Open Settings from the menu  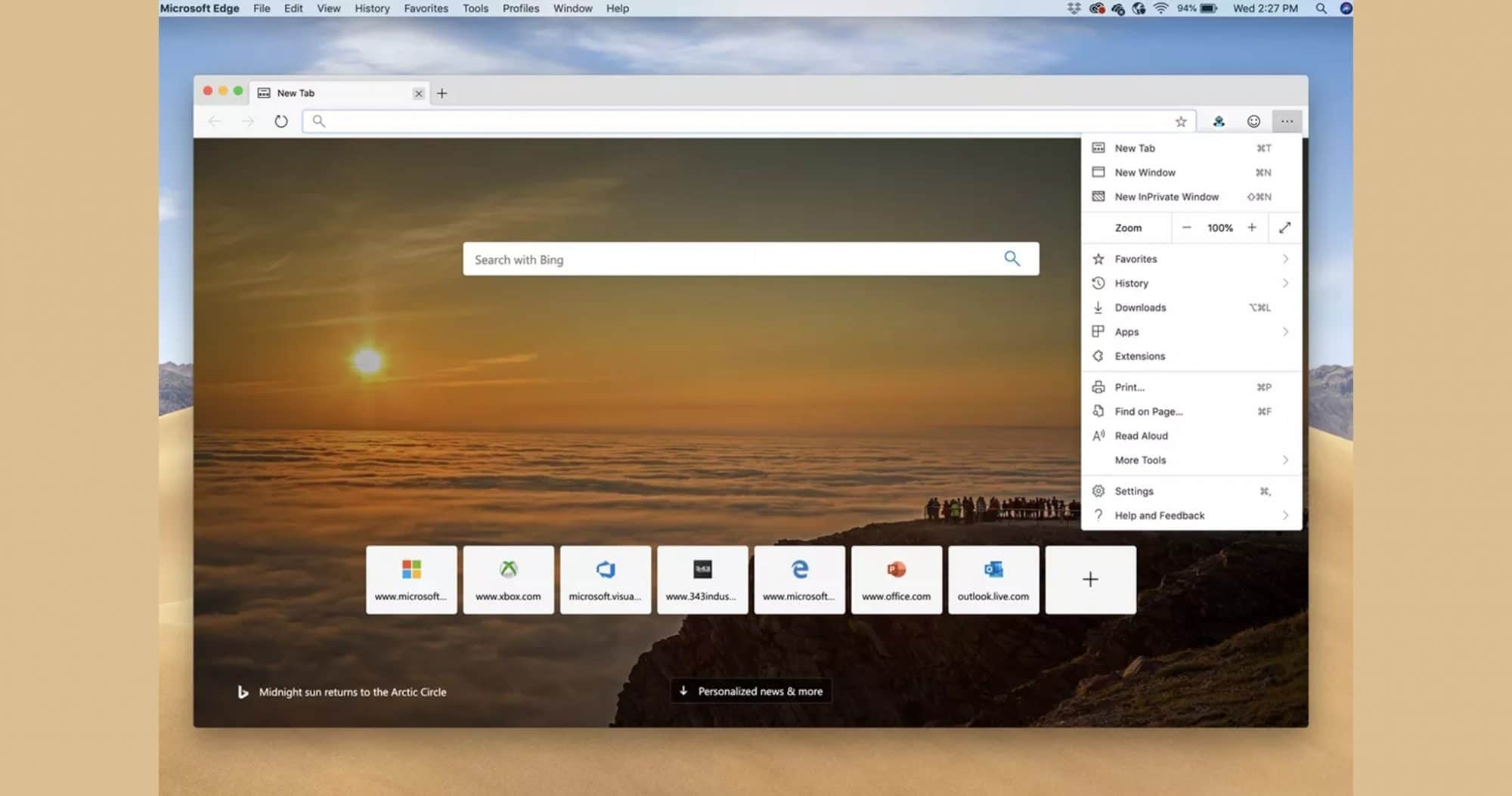click(1191, 491)
